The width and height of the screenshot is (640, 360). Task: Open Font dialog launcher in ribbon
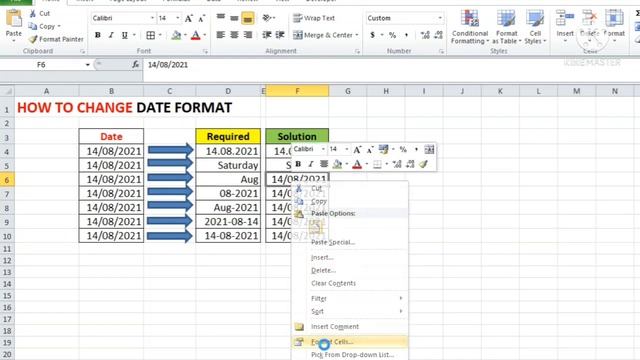pos(205,51)
